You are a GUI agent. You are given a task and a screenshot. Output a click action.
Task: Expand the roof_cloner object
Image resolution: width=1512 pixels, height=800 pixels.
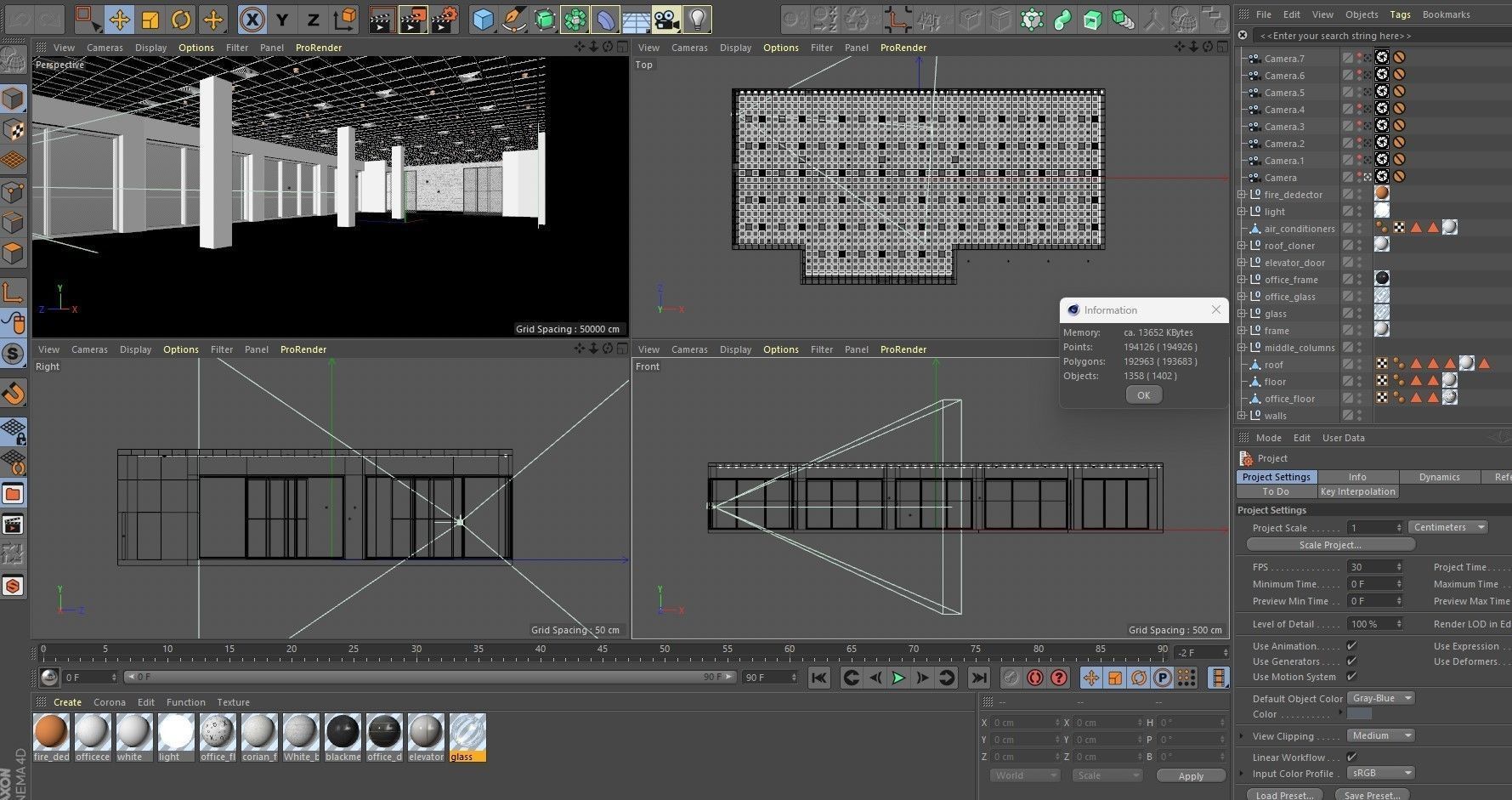1242,246
